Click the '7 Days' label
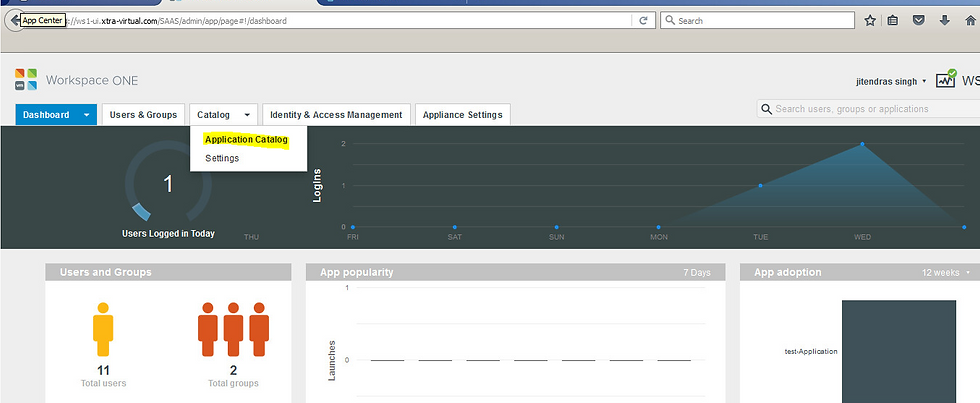 (x=697, y=273)
